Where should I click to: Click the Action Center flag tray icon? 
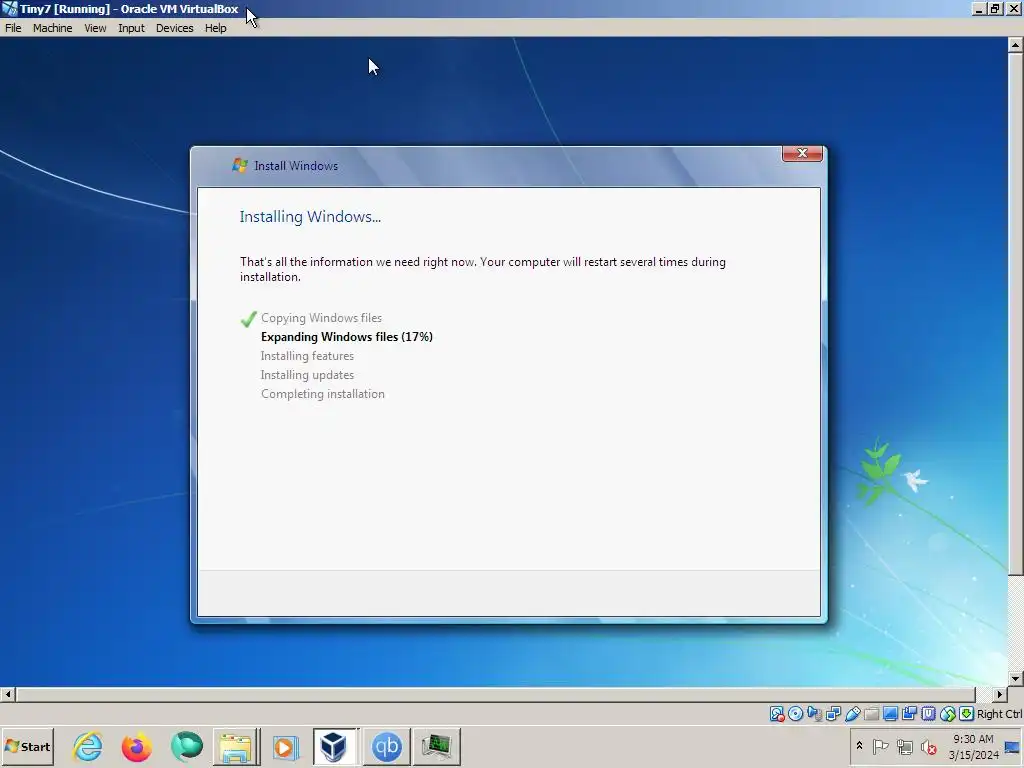click(x=880, y=746)
